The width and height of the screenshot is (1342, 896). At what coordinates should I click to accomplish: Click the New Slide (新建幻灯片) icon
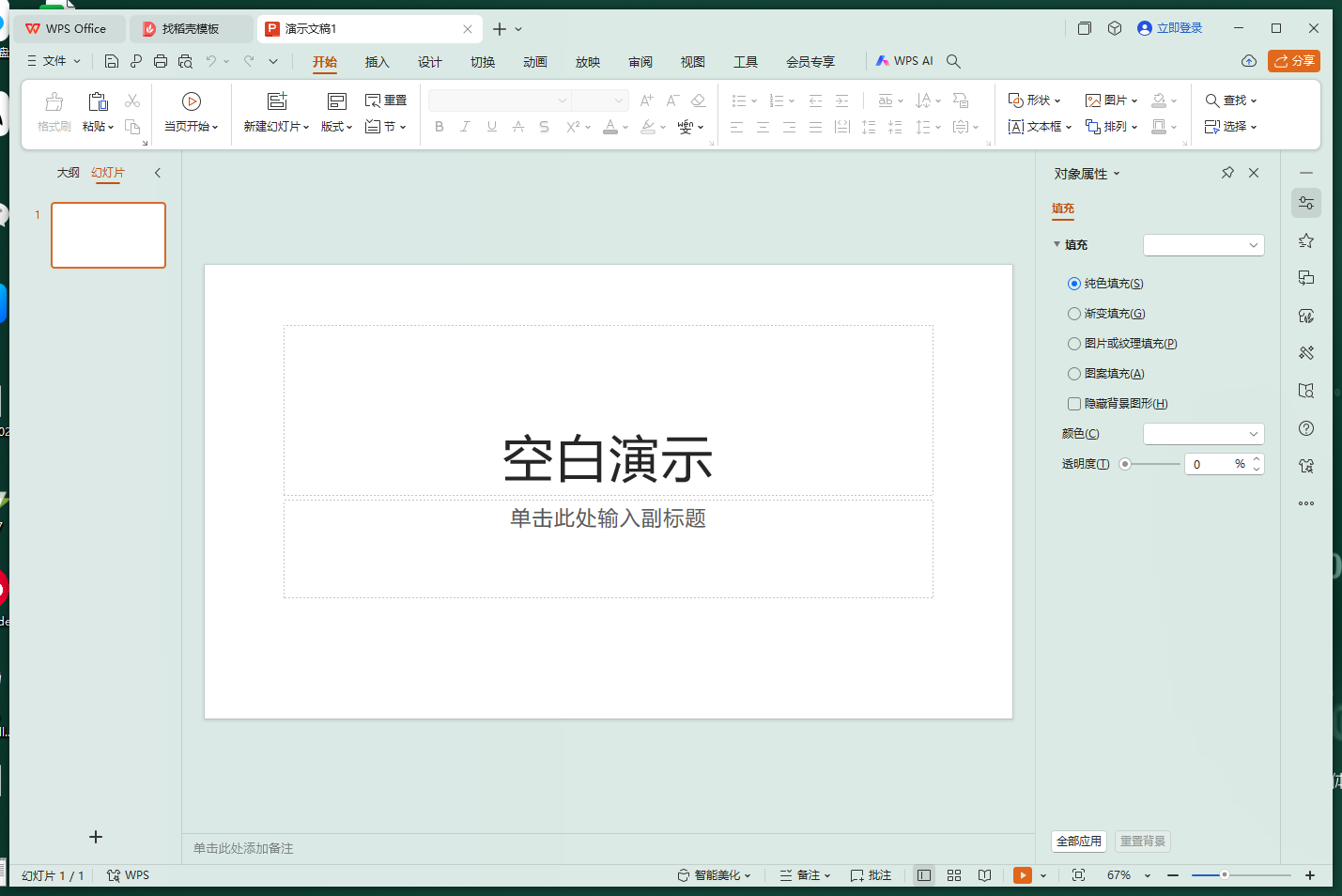tap(277, 100)
